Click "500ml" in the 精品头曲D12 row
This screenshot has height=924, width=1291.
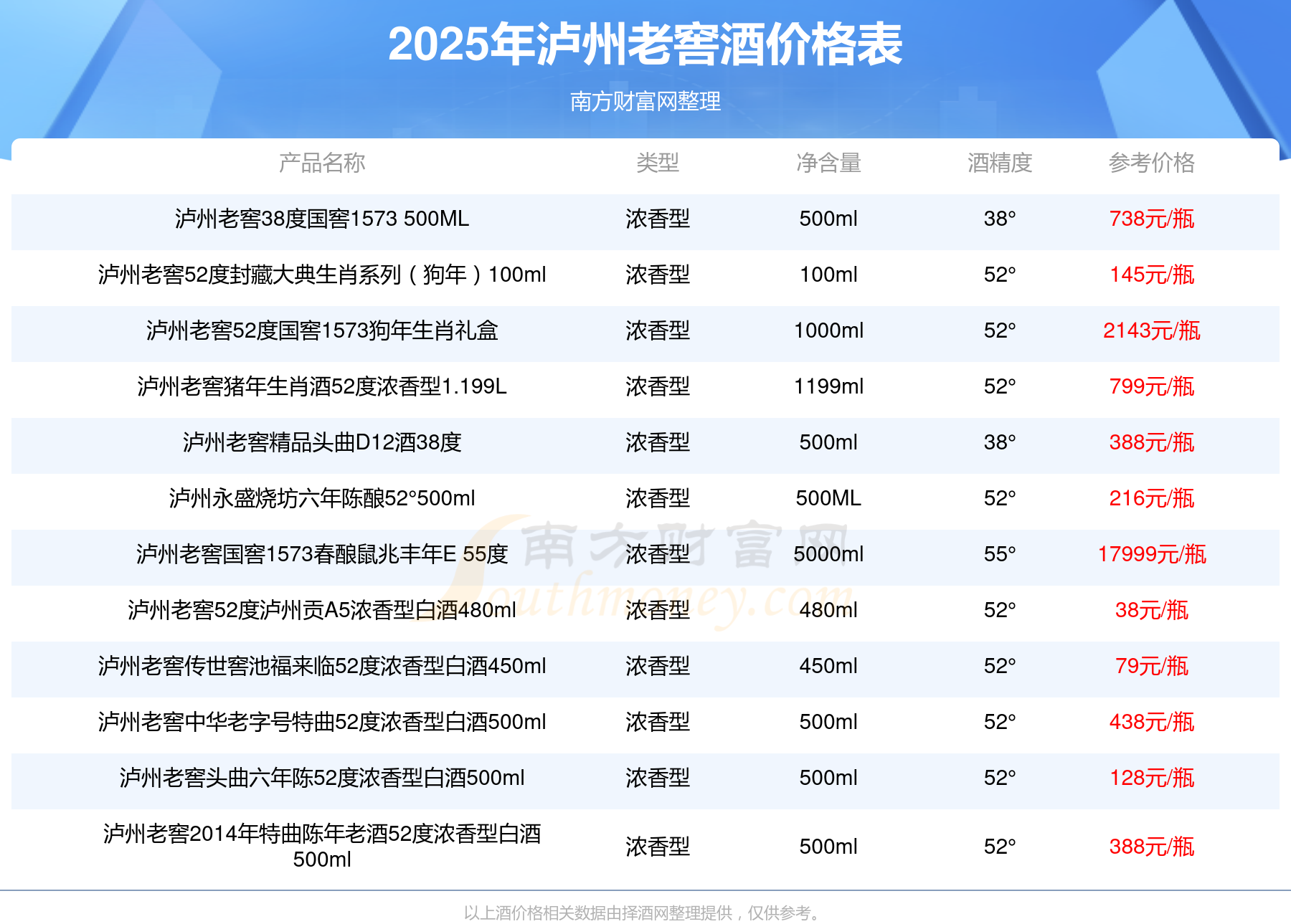coord(828,442)
